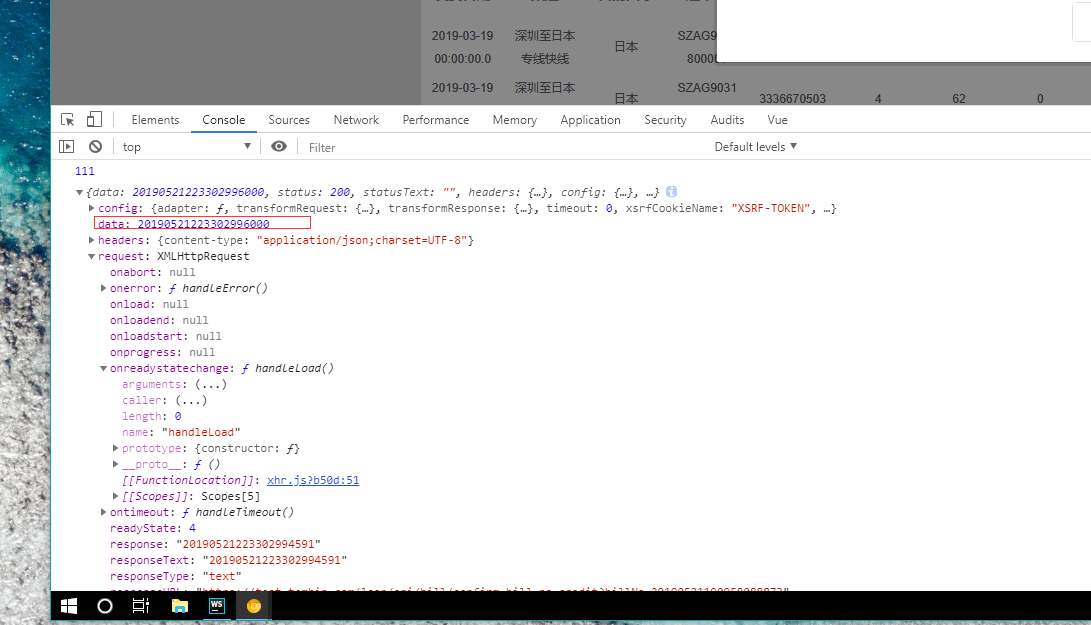Toggle the device toolbar

pos(93,119)
